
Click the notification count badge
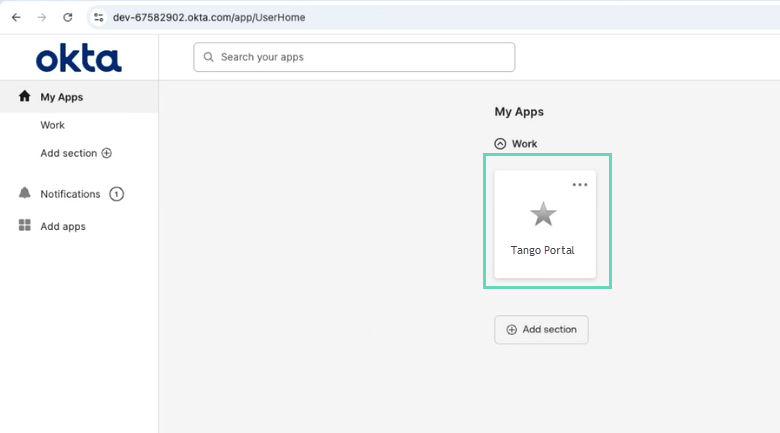pos(116,194)
